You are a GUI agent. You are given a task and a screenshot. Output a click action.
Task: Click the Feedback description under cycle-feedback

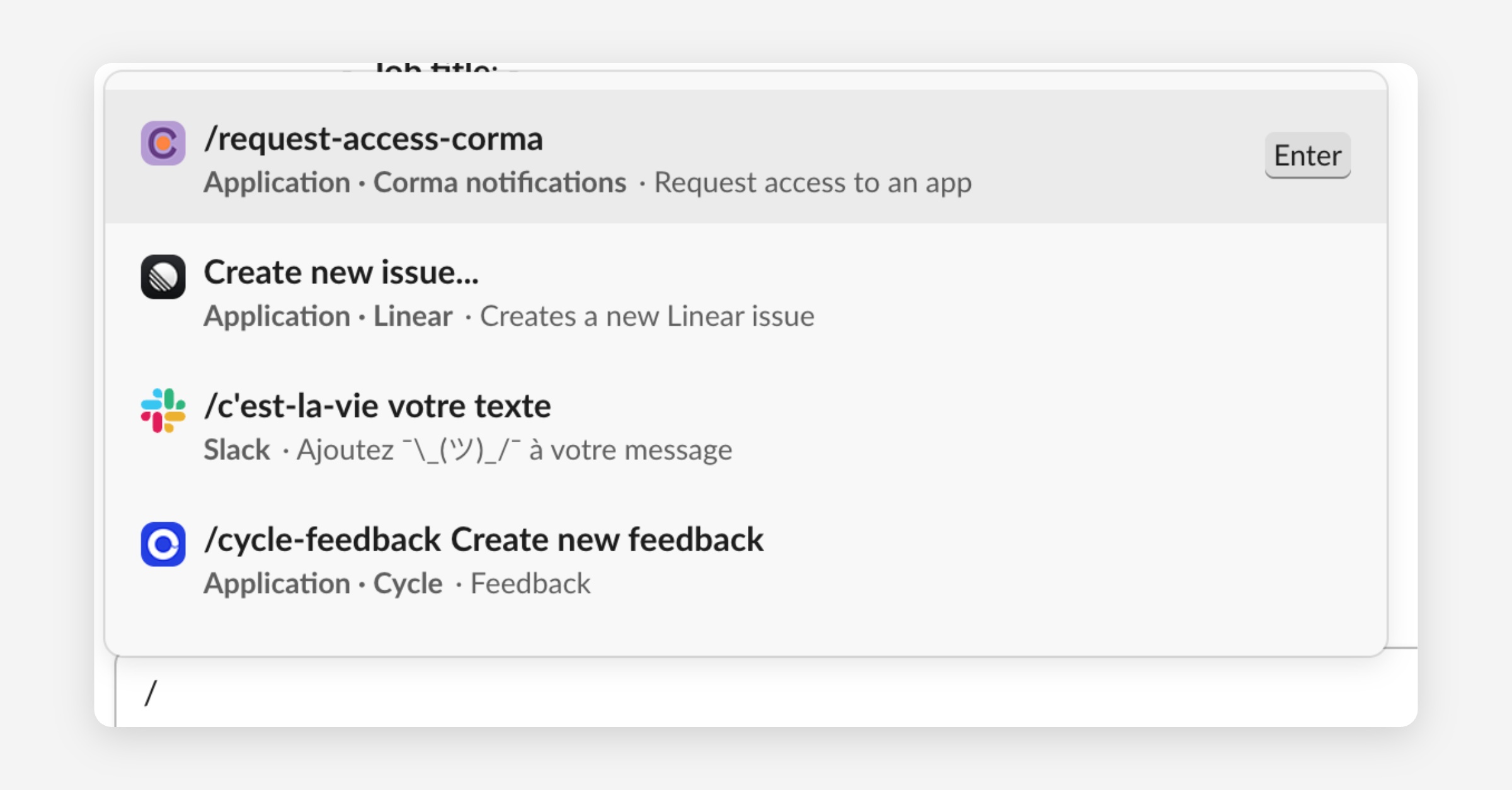(530, 583)
